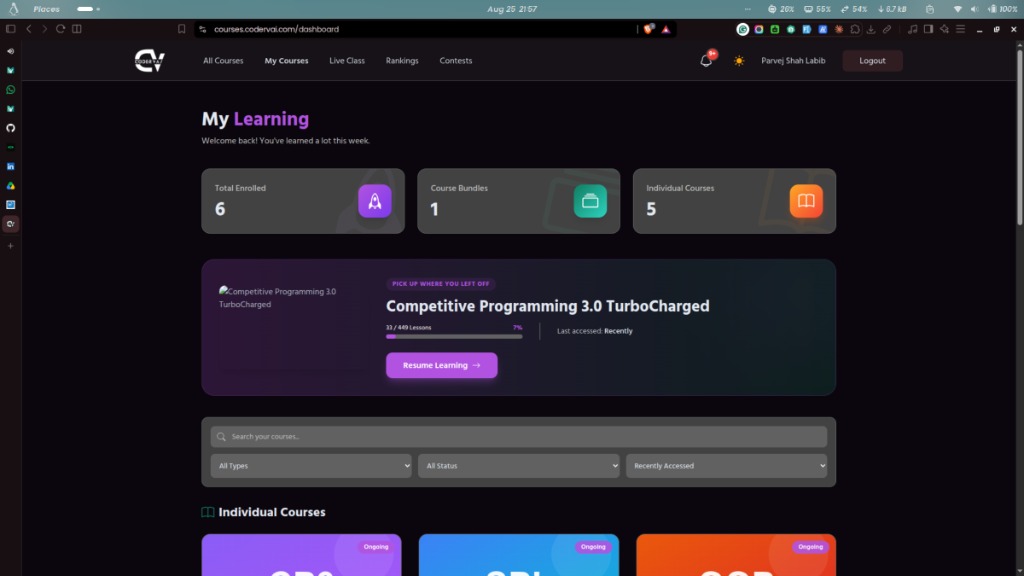Open the Grammarly extension icon
1024x576 pixels.
pyautogui.click(x=743, y=29)
